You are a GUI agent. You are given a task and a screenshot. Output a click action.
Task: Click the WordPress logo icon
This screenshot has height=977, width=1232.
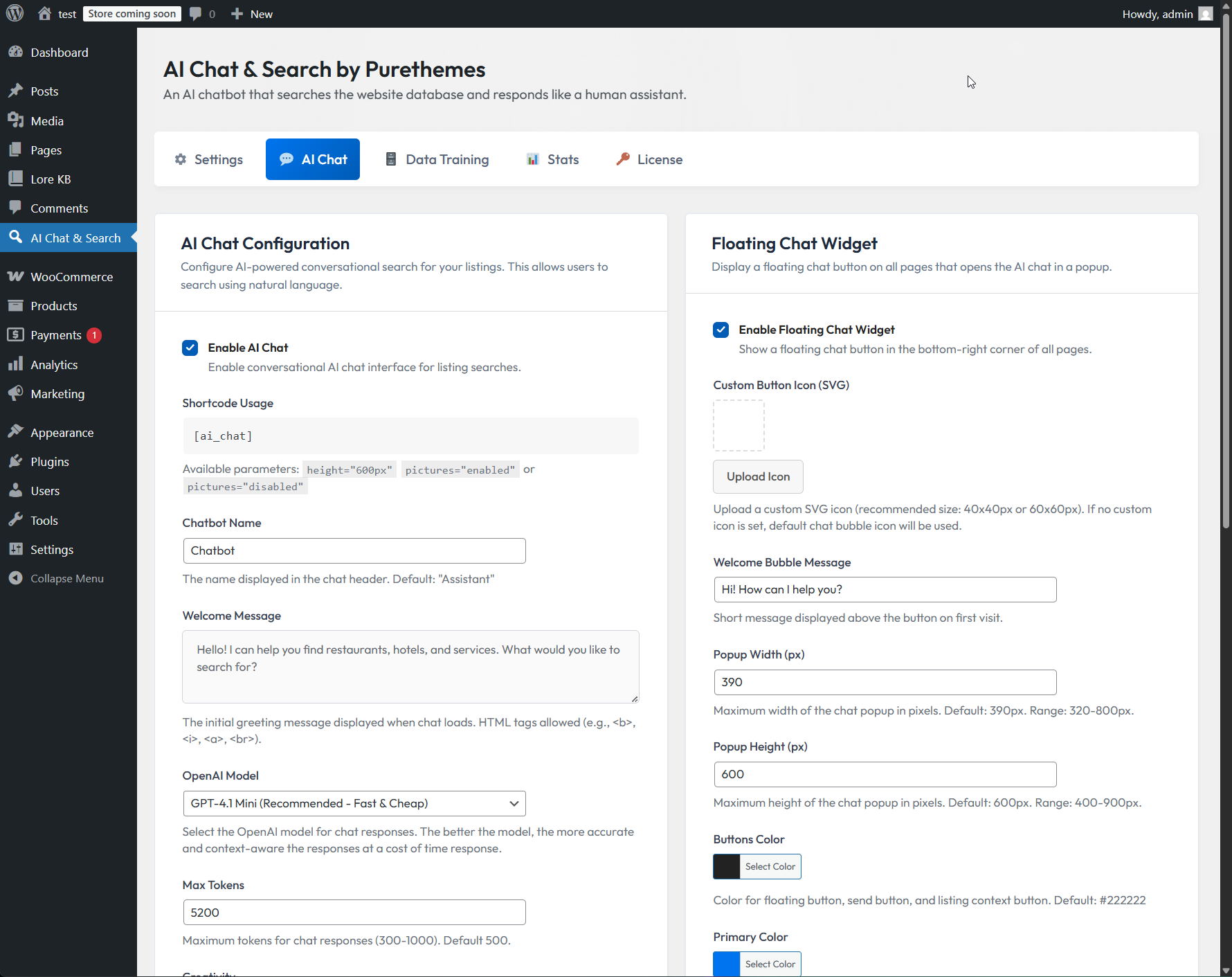coord(15,14)
